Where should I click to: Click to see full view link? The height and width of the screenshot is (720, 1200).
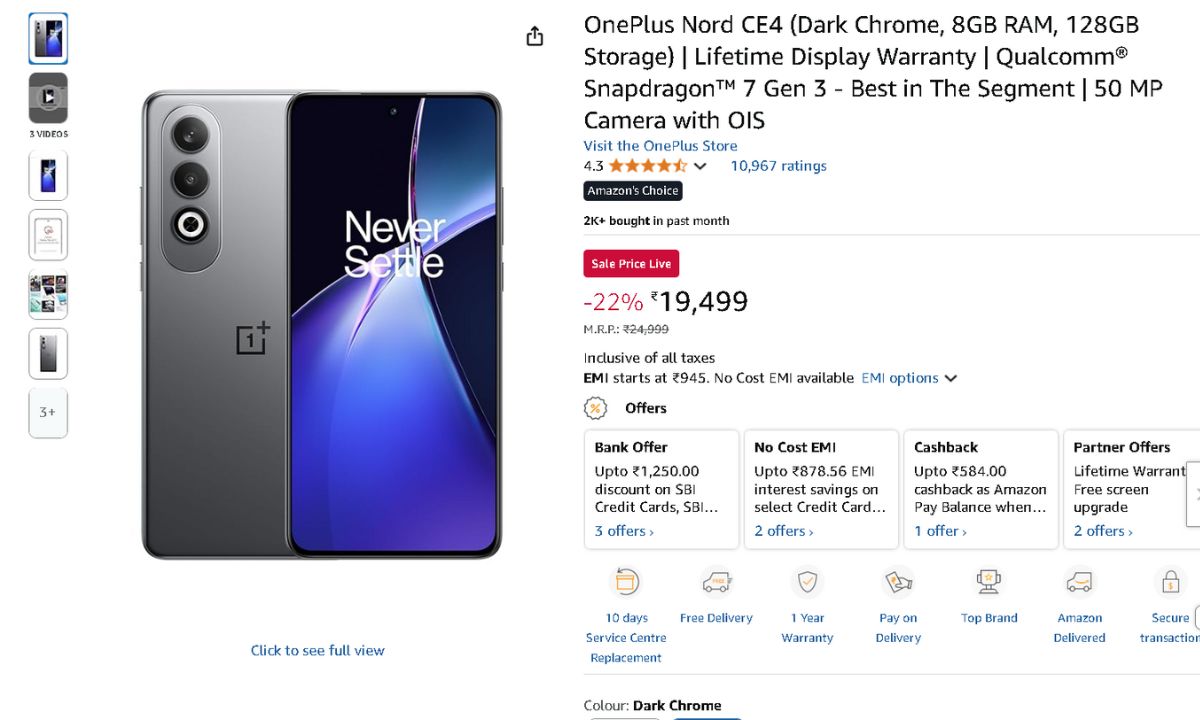[317, 650]
